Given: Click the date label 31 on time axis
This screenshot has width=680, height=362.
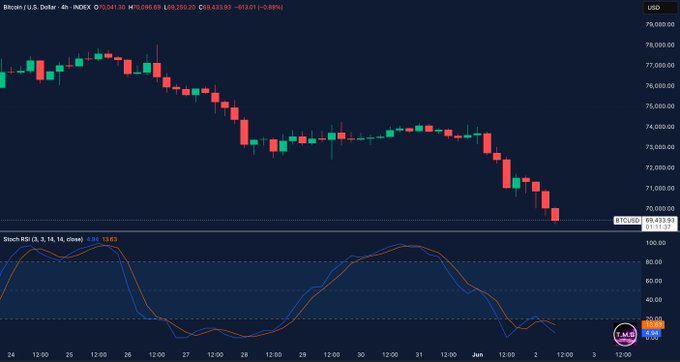Looking at the screenshot, I should (x=419, y=355).
